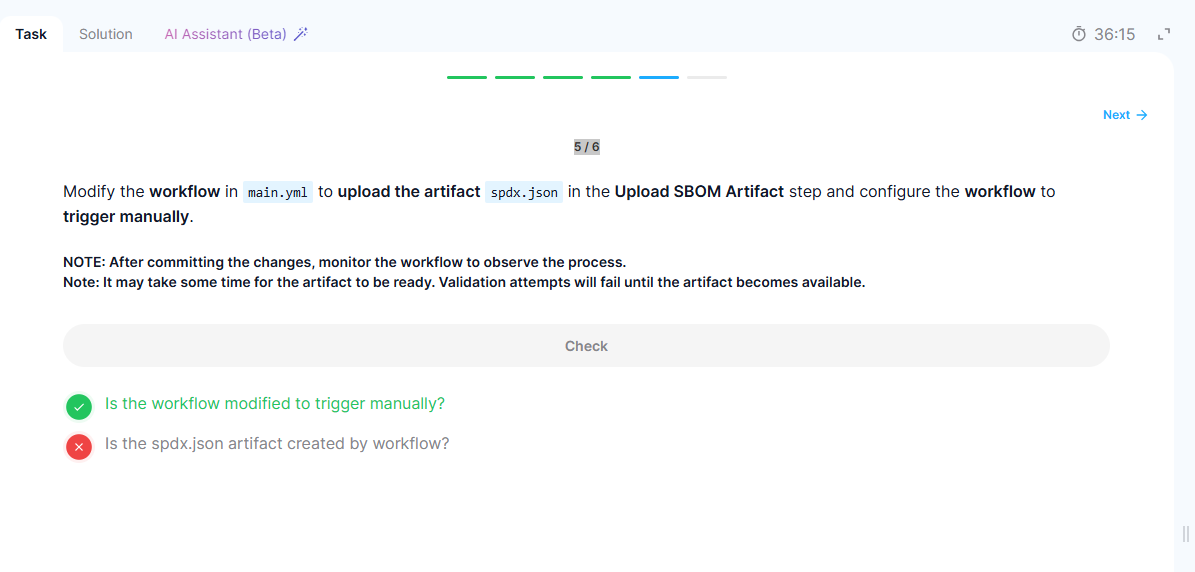Switch to the Task tab
Image resolution: width=1195 pixels, height=572 pixels.
[31, 34]
